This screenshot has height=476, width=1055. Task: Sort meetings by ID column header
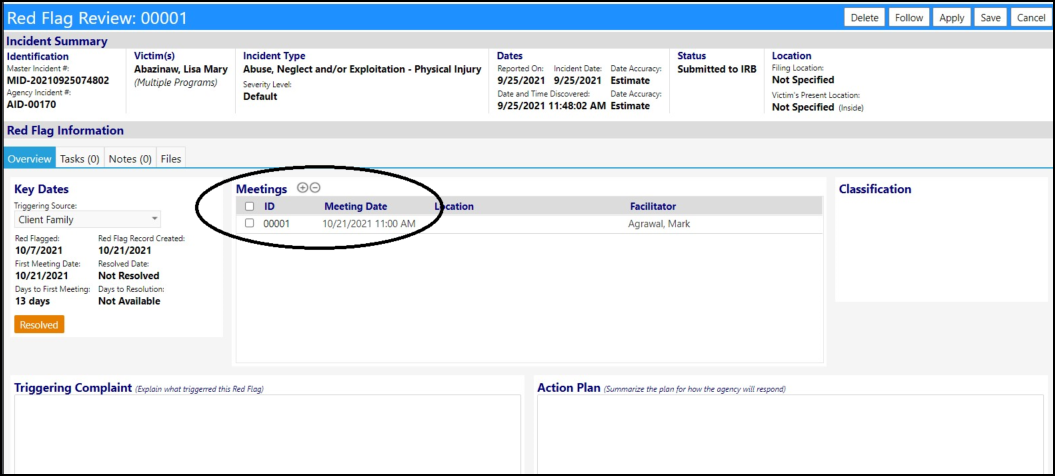tap(269, 207)
